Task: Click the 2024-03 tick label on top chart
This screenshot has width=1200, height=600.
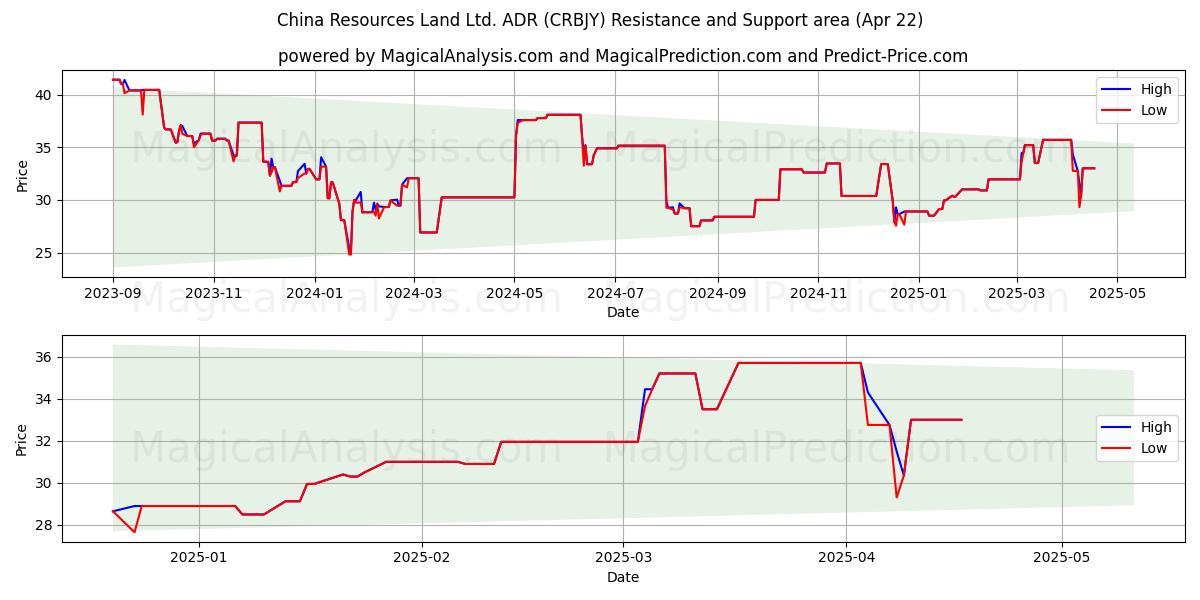Action: (414, 294)
